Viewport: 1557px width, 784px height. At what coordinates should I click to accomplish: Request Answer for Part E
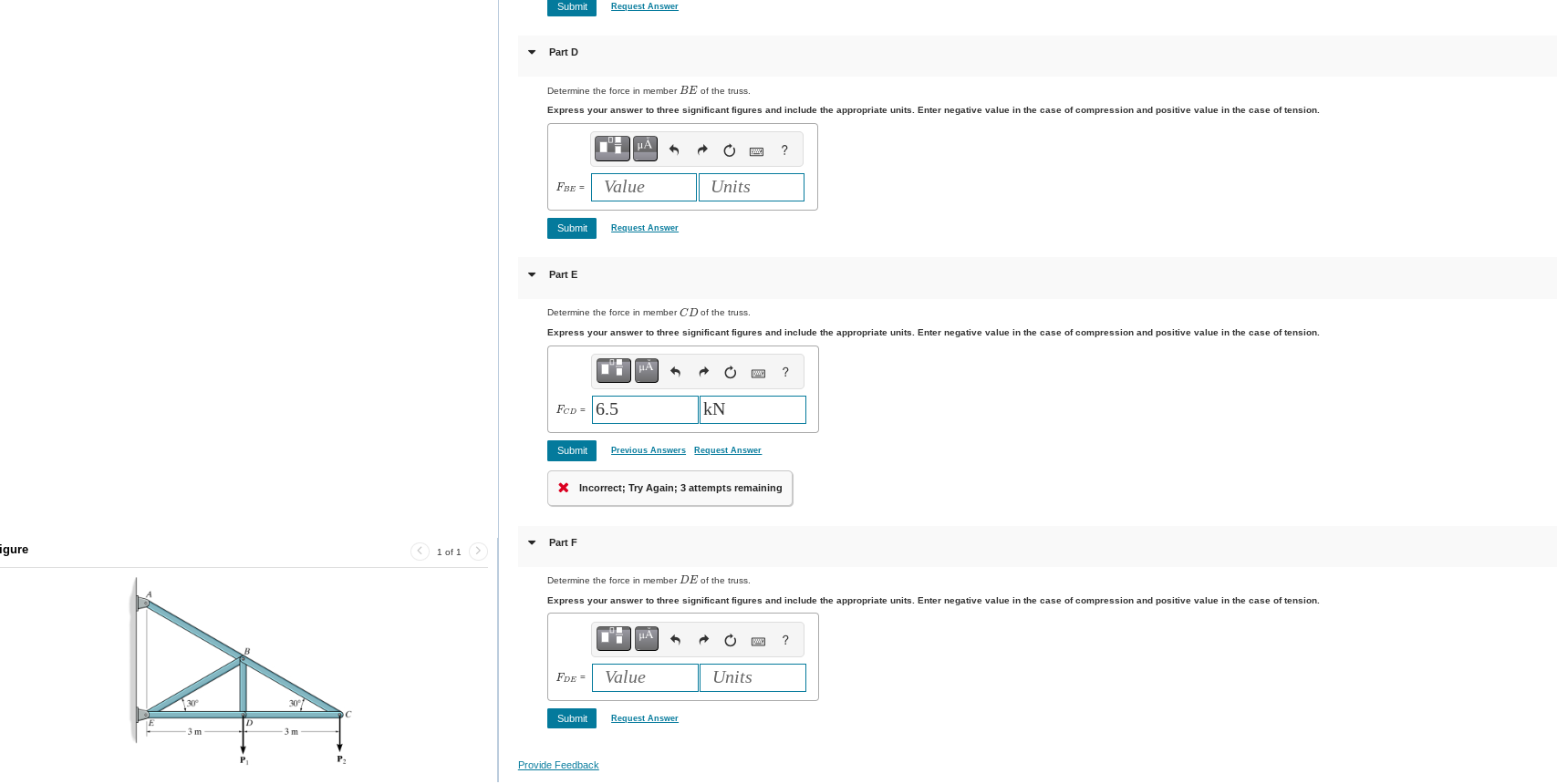pos(728,450)
